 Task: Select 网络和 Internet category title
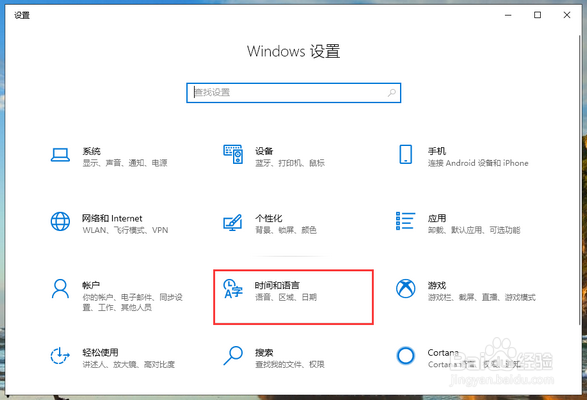point(112,218)
